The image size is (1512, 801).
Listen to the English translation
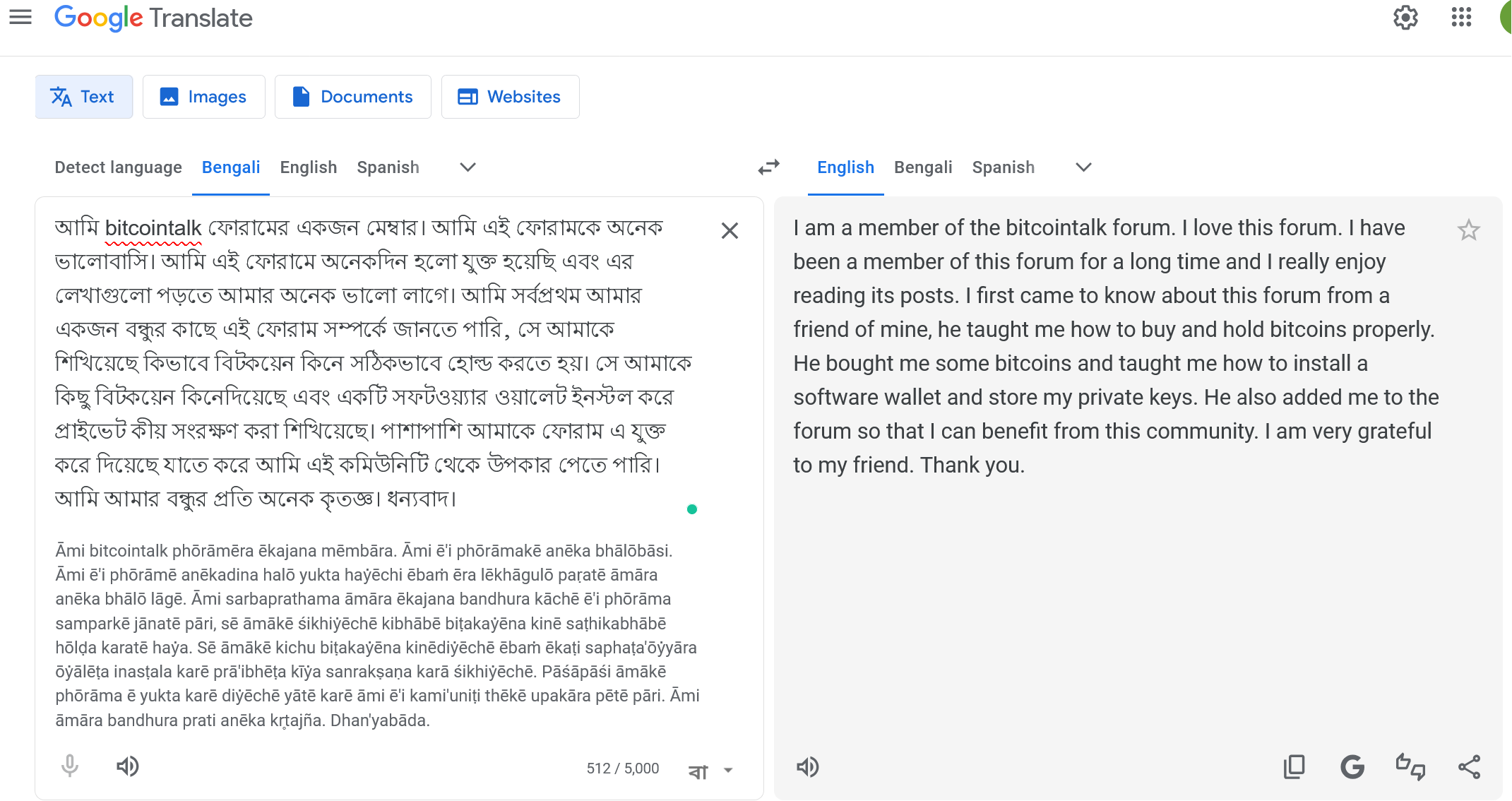(808, 767)
